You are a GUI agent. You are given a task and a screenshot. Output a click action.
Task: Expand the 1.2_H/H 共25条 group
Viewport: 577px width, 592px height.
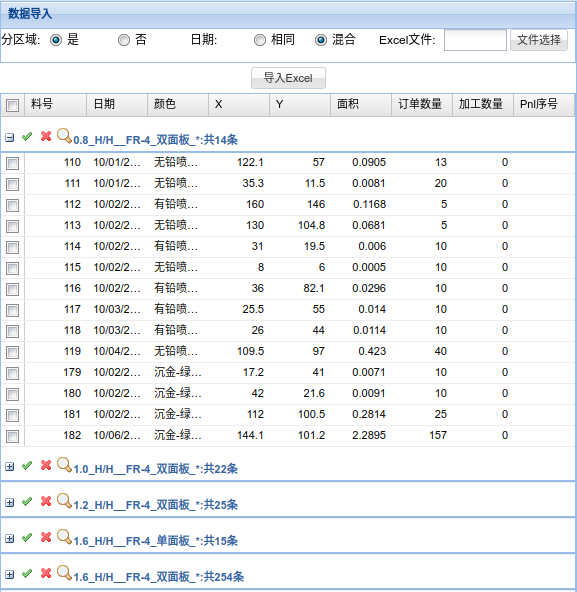pyautogui.click(x=10, y=503)
